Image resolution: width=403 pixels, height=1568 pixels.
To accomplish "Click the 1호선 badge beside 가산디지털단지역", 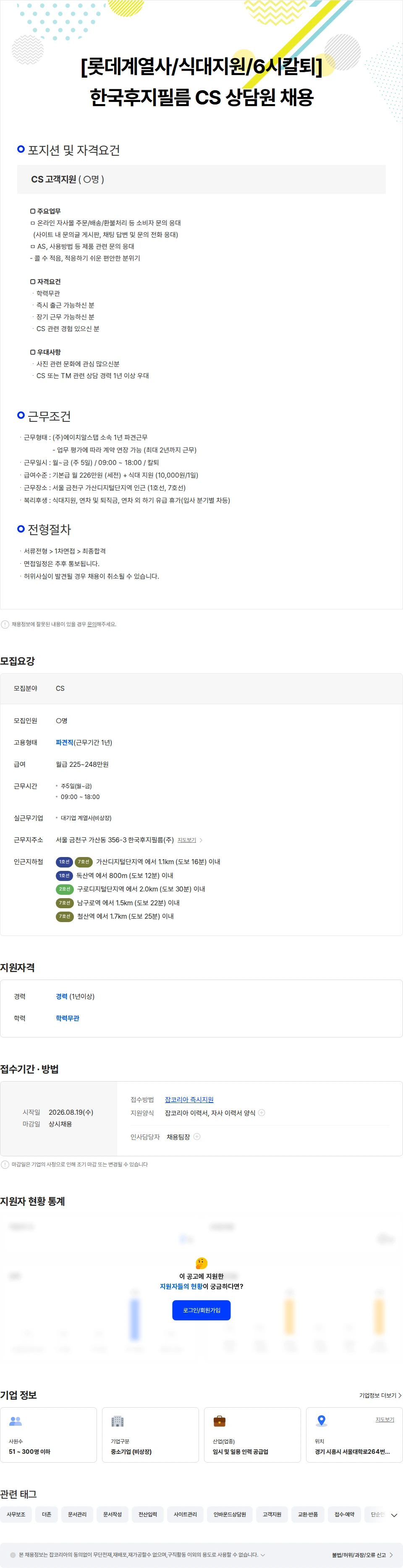I will point(64,862).
